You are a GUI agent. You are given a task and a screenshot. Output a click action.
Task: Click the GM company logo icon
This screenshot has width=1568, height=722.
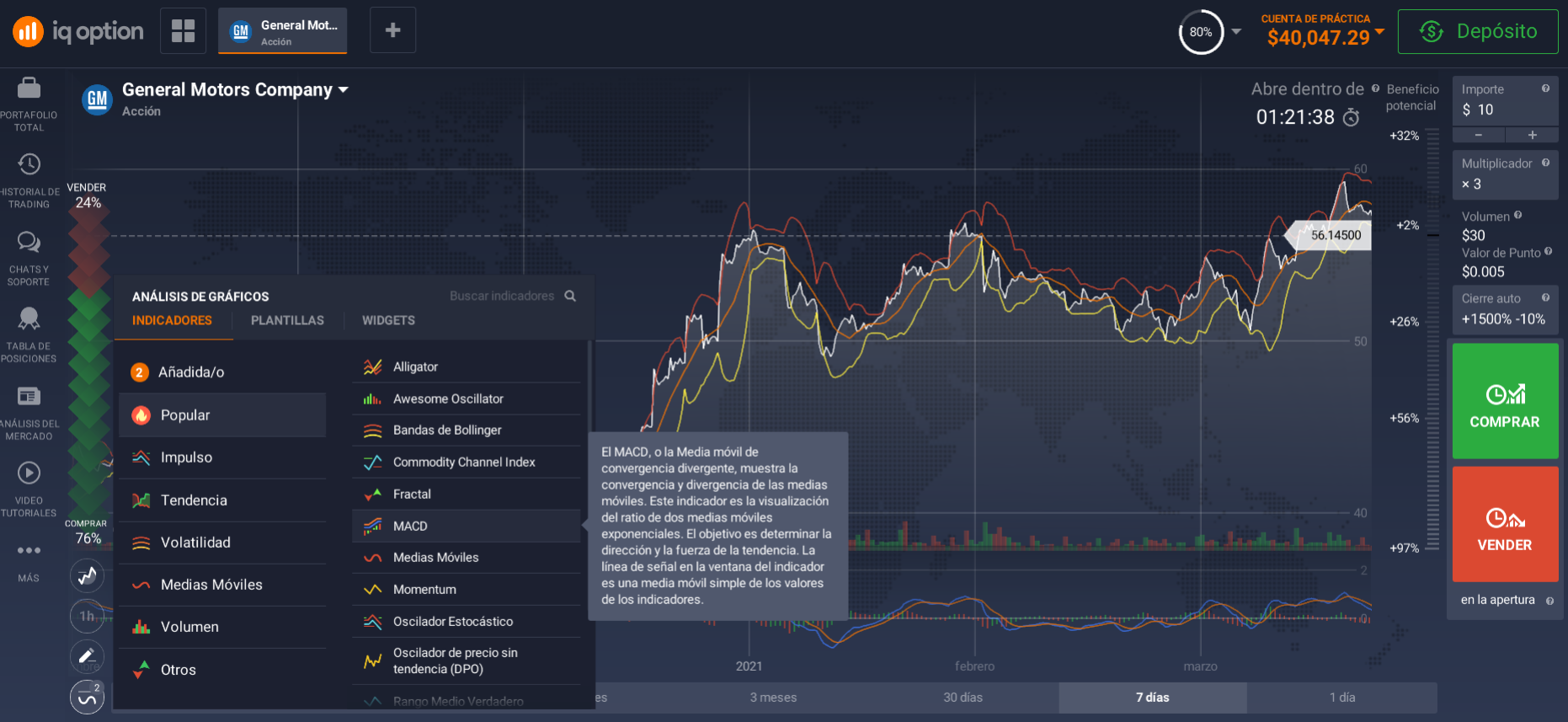coord(97,100)
